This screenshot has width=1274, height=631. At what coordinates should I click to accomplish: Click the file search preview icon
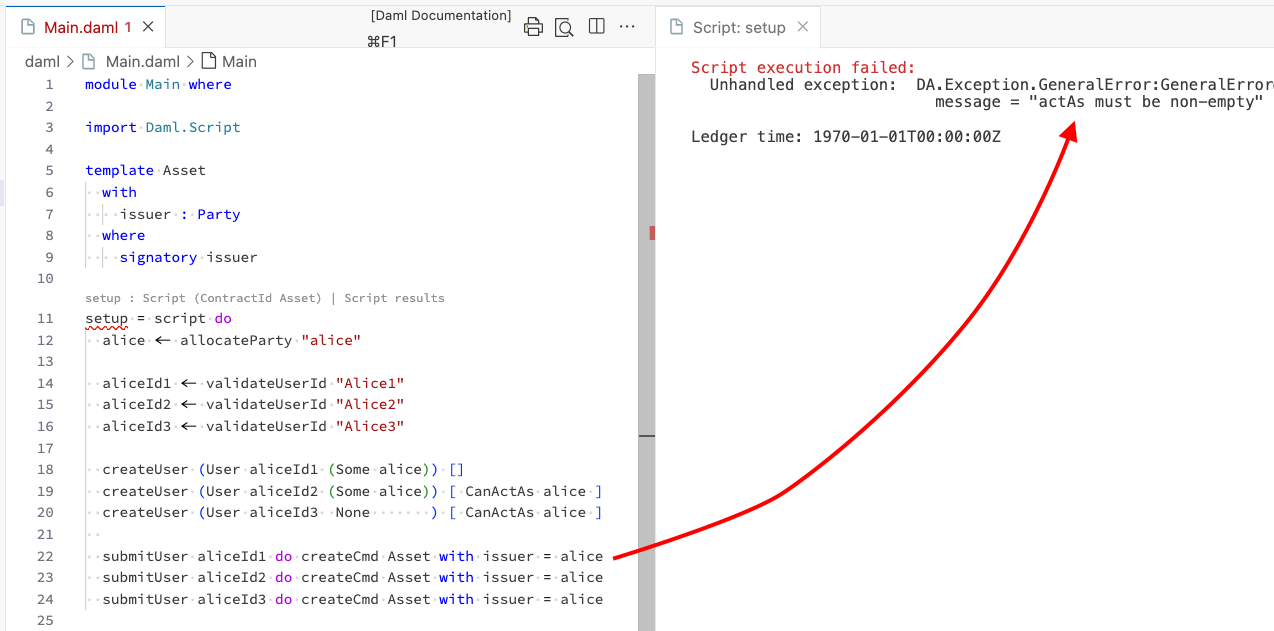click(x=564, y=27)
